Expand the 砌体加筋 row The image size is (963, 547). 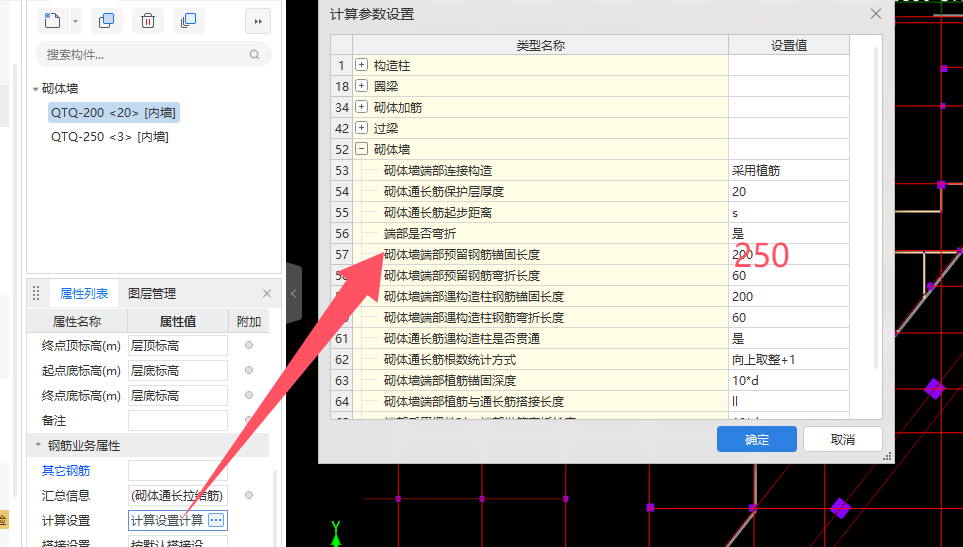pyautogui.click(x=362, y=107)
